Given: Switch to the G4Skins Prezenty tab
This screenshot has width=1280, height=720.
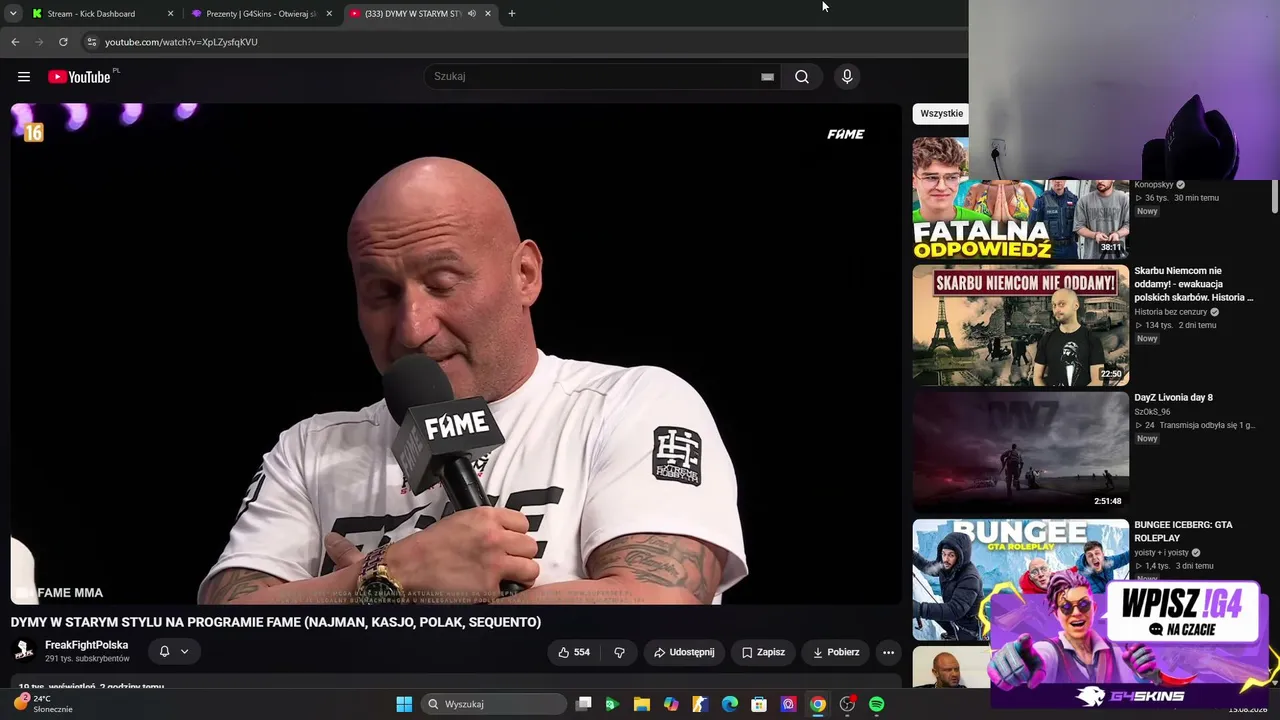Looking at the screenshot, I should click(261, 14).
